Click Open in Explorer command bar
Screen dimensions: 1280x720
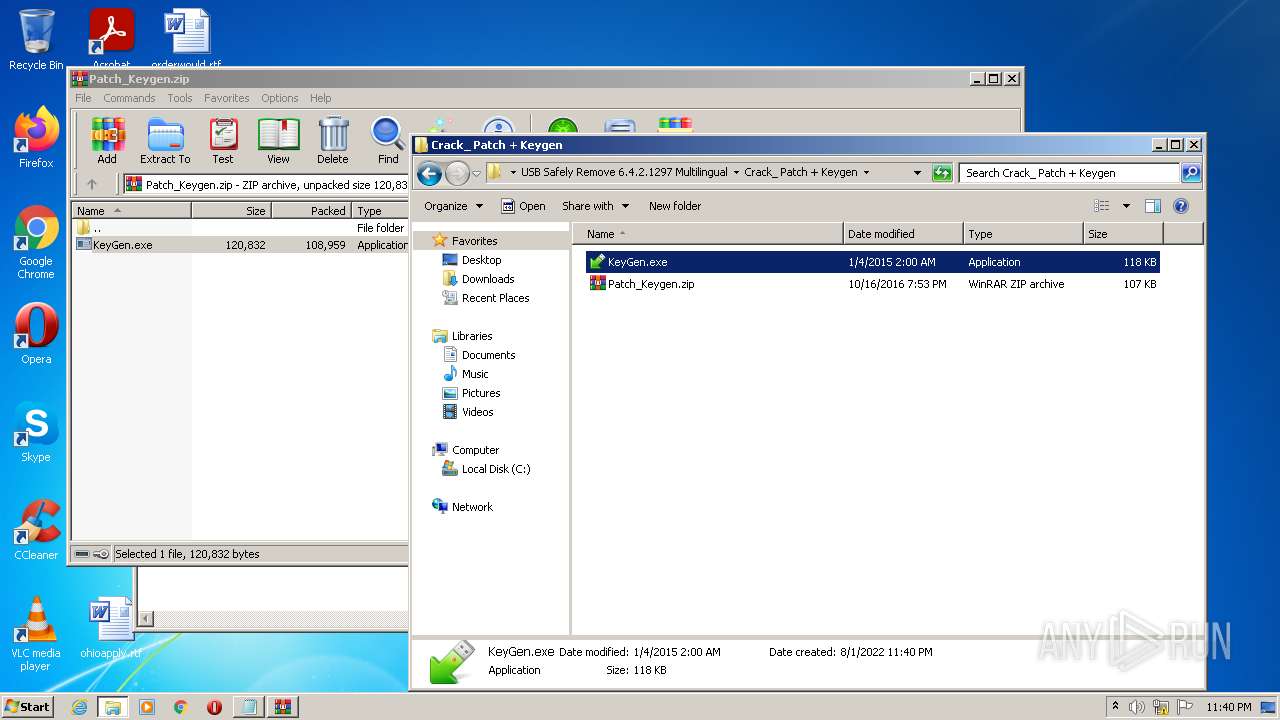click(x=523, y=206)
